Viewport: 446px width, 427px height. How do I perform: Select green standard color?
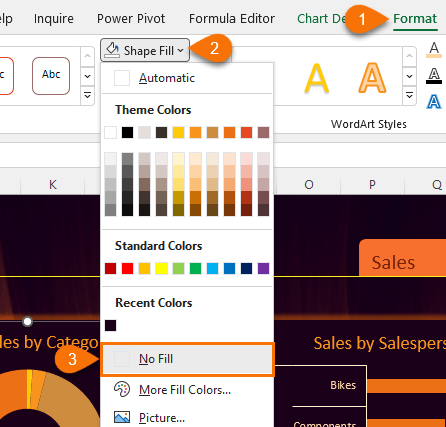click(195, 268)
